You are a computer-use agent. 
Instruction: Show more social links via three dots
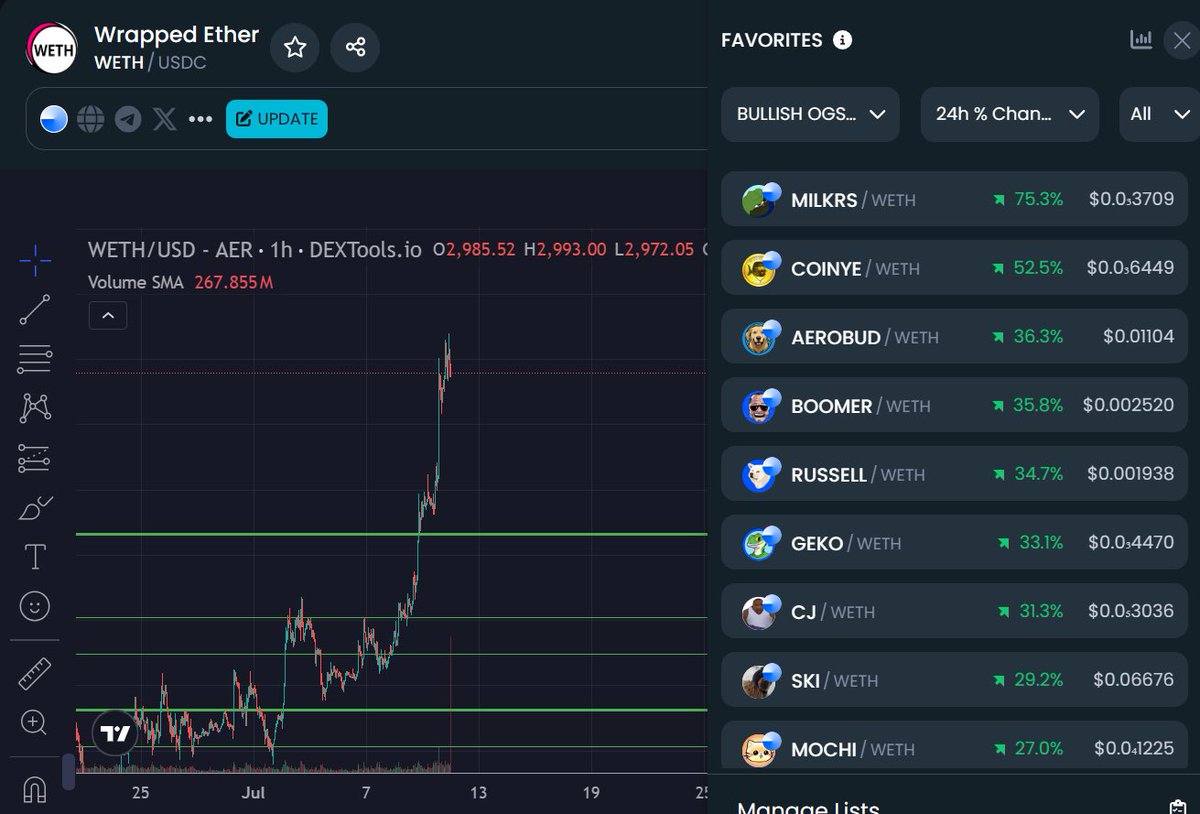201,119
